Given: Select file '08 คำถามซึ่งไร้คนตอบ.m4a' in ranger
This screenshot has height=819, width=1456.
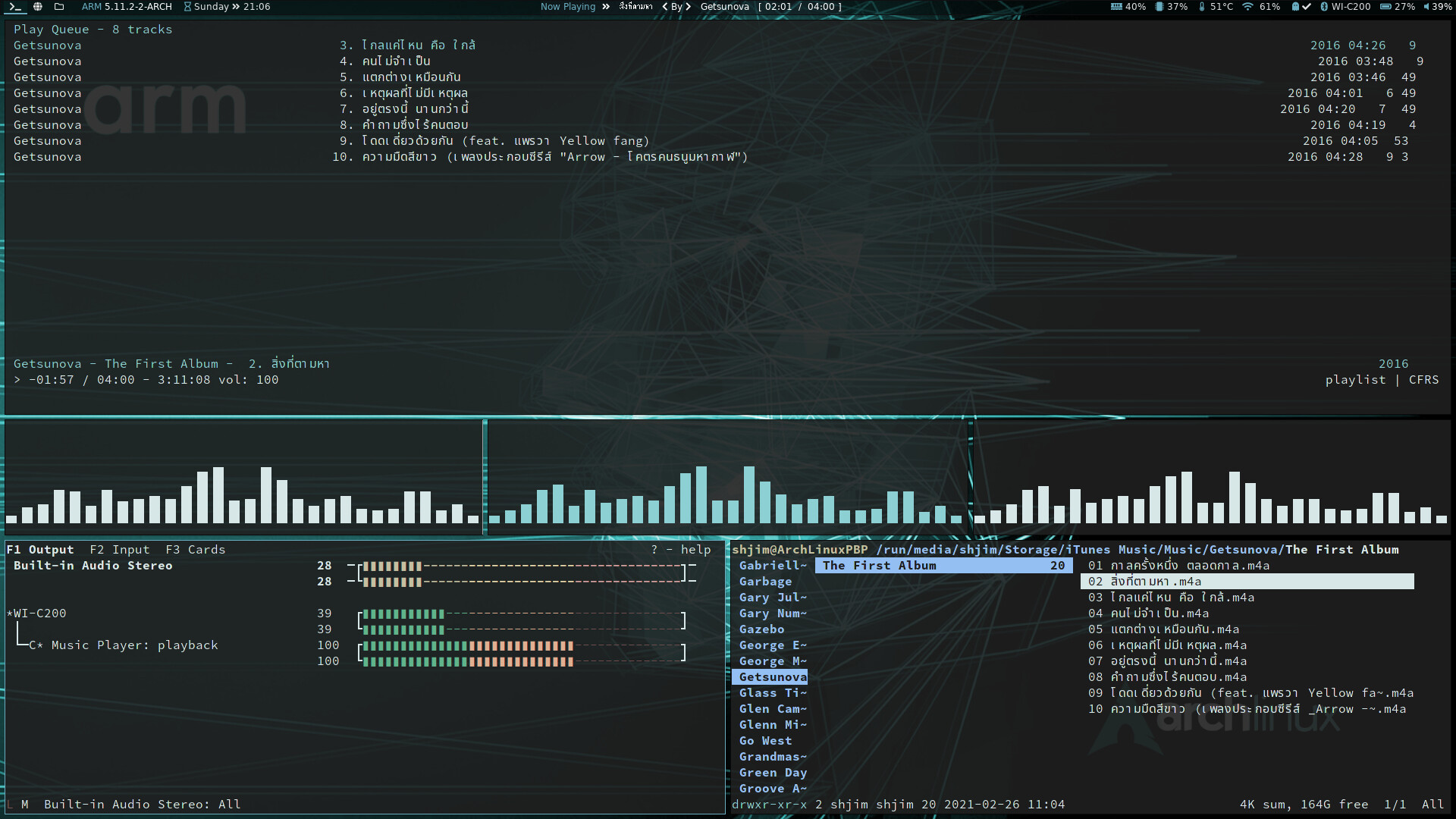Looking at the screenshot, I should [1168, 677].
